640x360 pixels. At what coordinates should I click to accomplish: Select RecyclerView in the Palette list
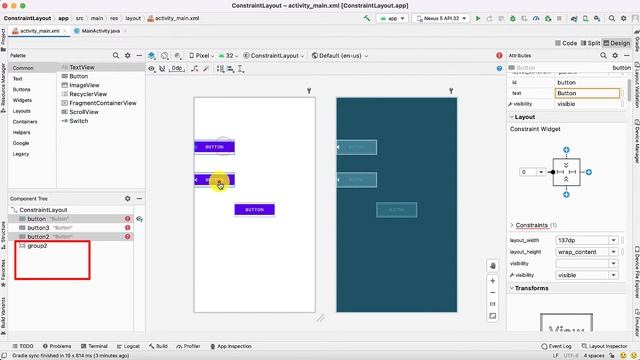pos(88,94)
